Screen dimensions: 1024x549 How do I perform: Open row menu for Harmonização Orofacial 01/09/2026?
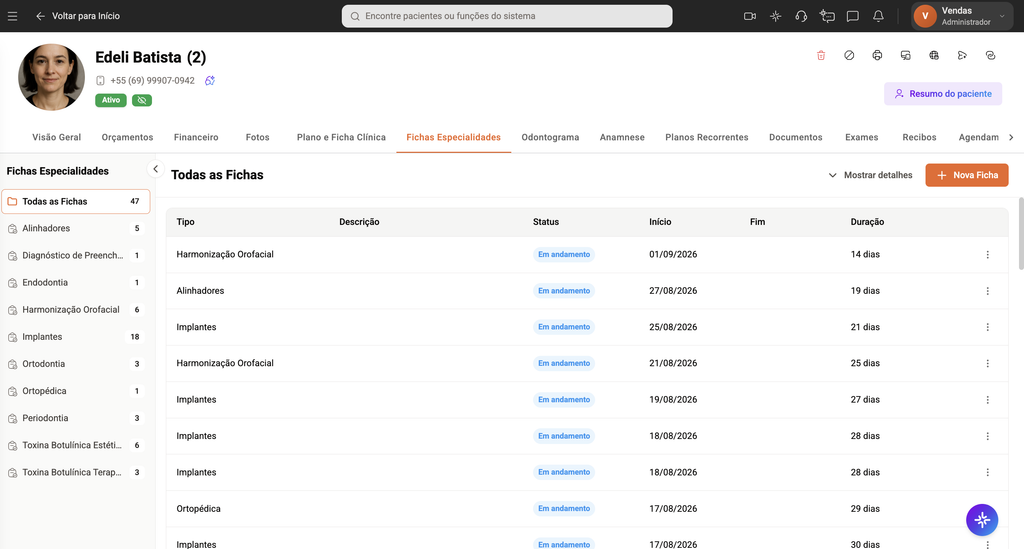click(x=987, y=255)
